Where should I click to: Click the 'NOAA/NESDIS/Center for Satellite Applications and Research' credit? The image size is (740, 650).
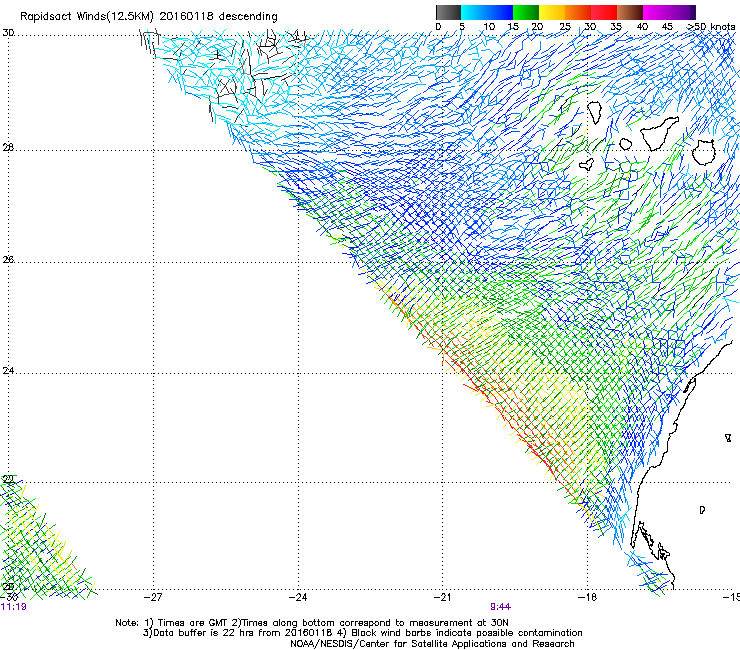pyautogui.click(x=432, y=644)
